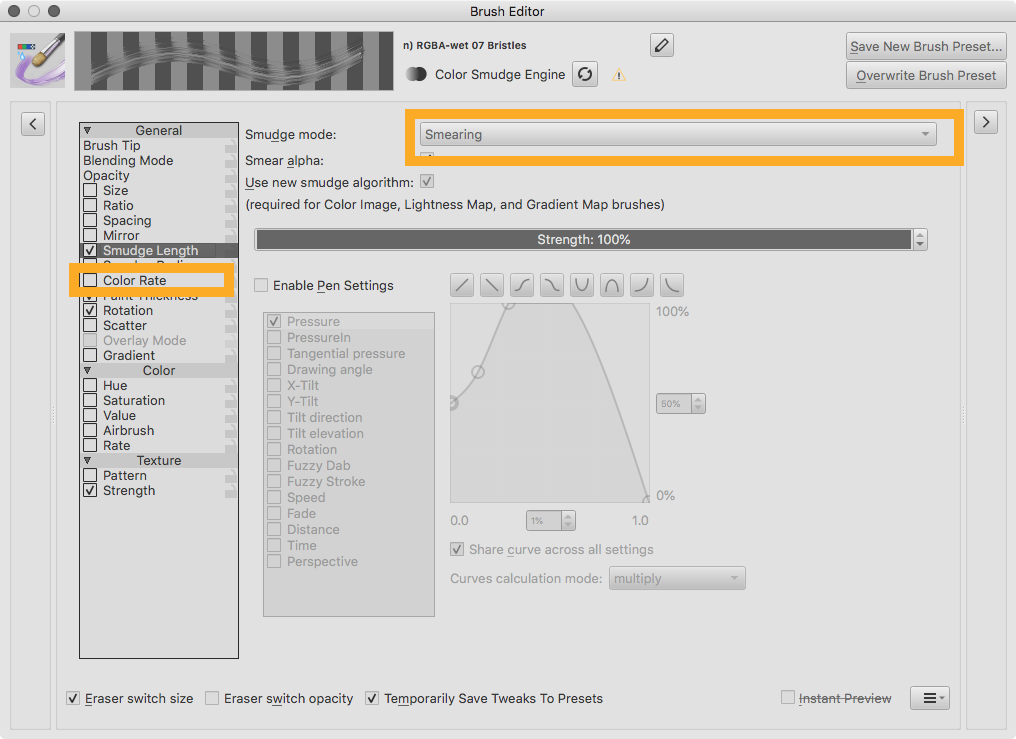Toggle the Pressure sensor checkbox
The width and height of the screenshot is (1016, 739).
pyautogui.click(x=274, y=321)
